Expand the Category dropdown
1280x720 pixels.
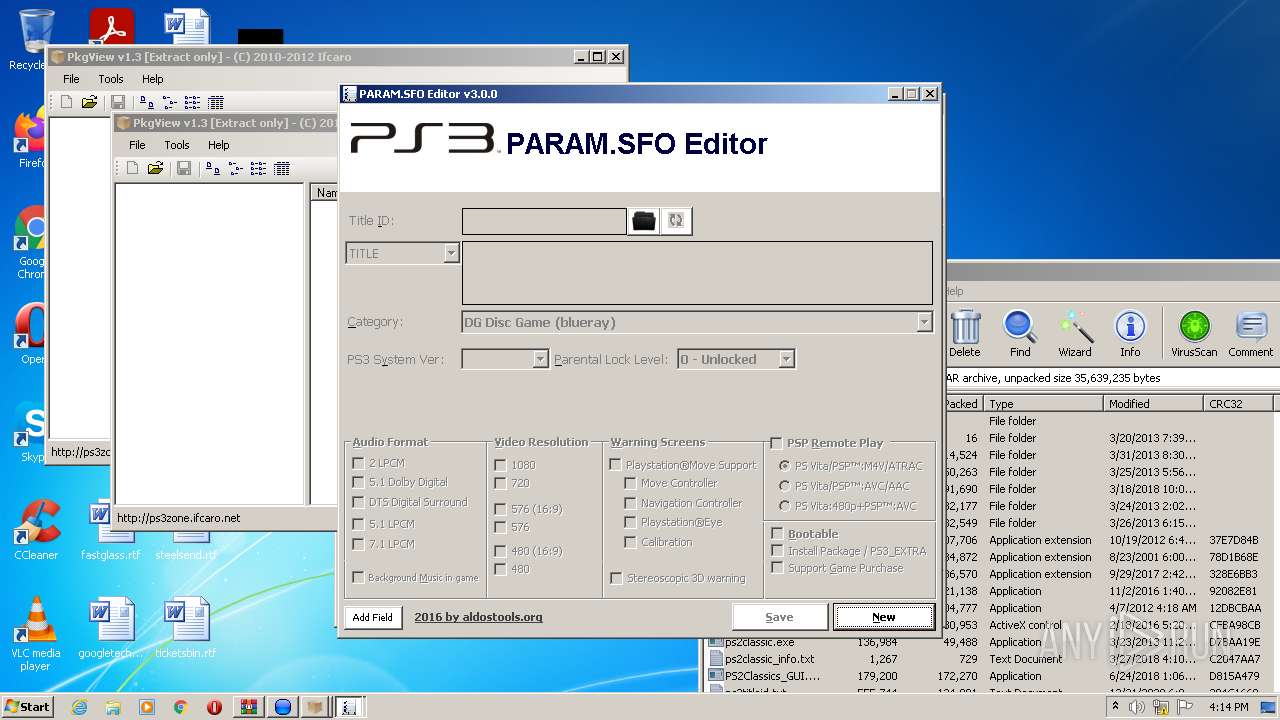[924, 322]
